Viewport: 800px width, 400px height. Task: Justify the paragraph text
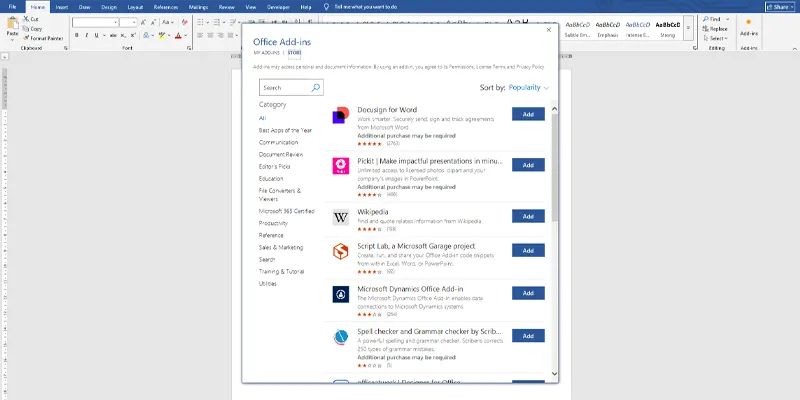[x=230, y=35]
